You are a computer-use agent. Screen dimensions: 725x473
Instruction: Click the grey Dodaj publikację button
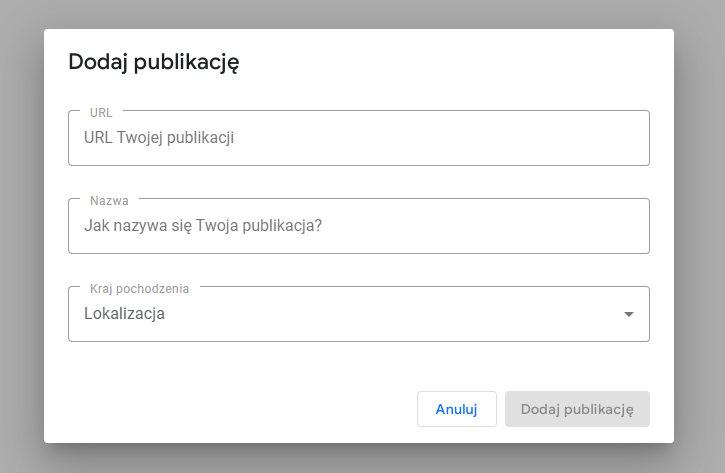[577, 409]
